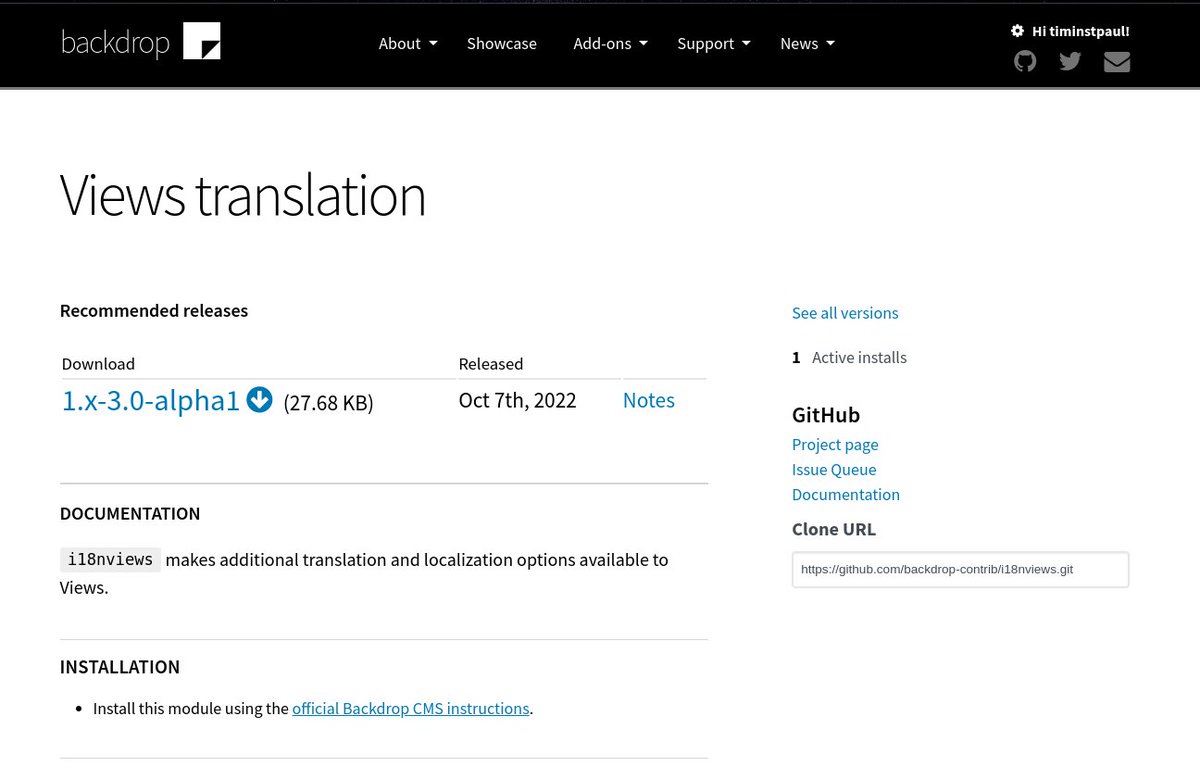Expand the News menu
This screenshot has width=1200, height=779.
click(807, 43)
